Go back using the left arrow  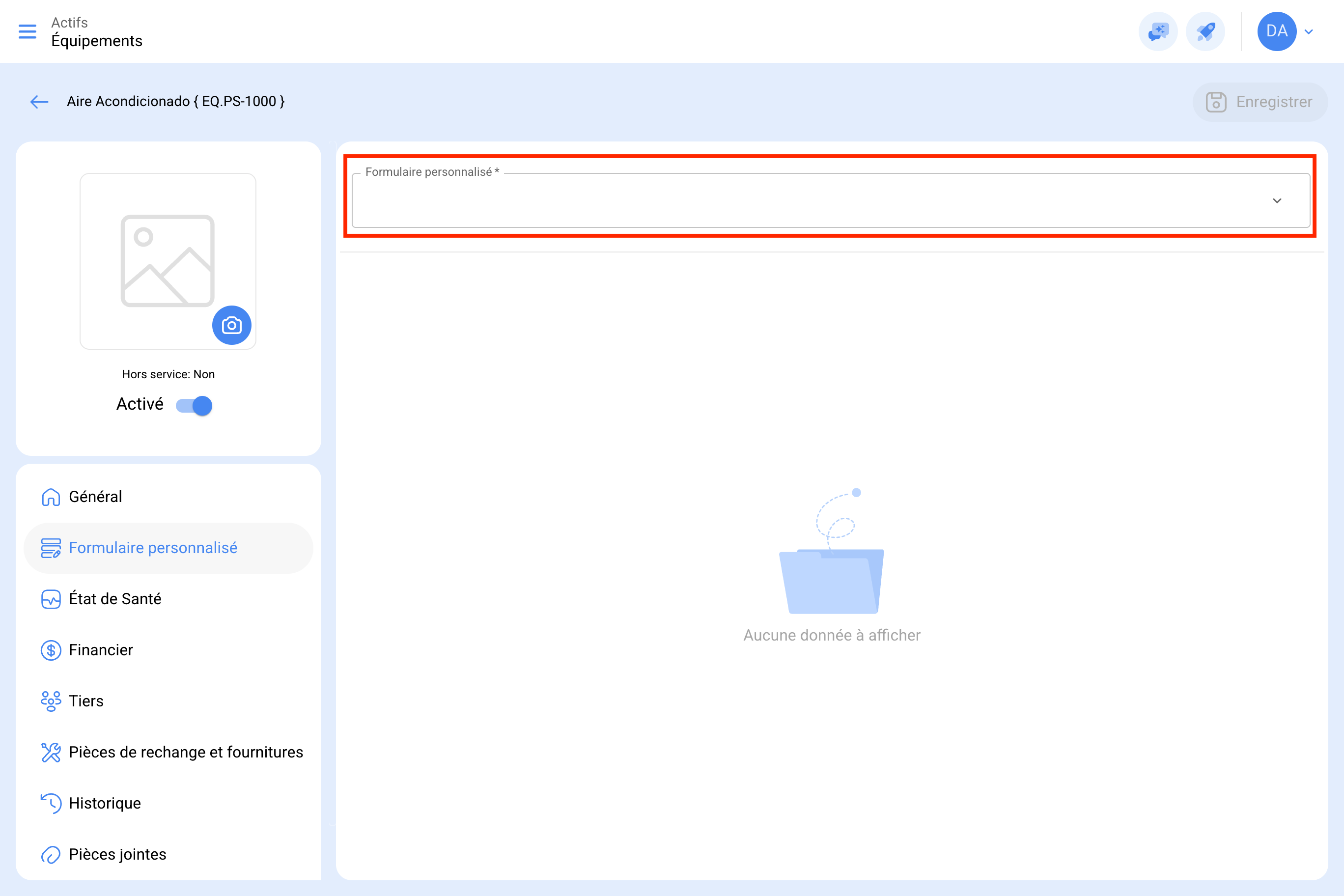click(39, 102)
